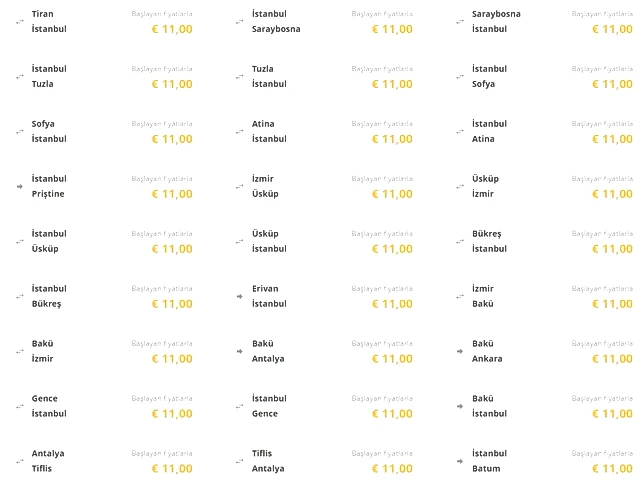Open the İstanbul to Saraybosna route
The width and height of the screenshot is (640, 483).
click(324, 22)
